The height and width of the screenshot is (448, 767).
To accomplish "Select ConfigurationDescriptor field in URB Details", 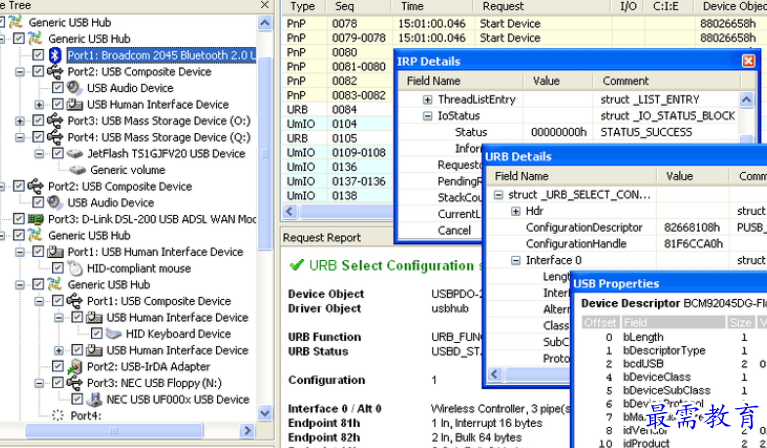I will [x=584, y=227].
